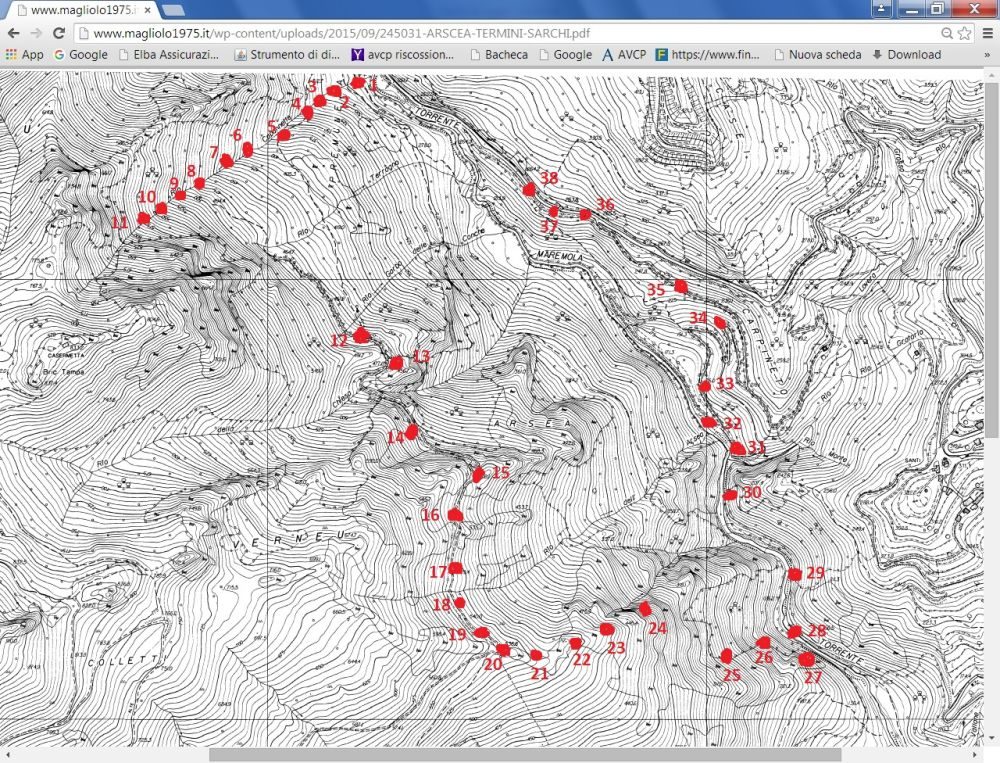Screen dimensions: 1000x763
Task: Click red waypoint marker 5 on the map
Action: pos(284,135)
